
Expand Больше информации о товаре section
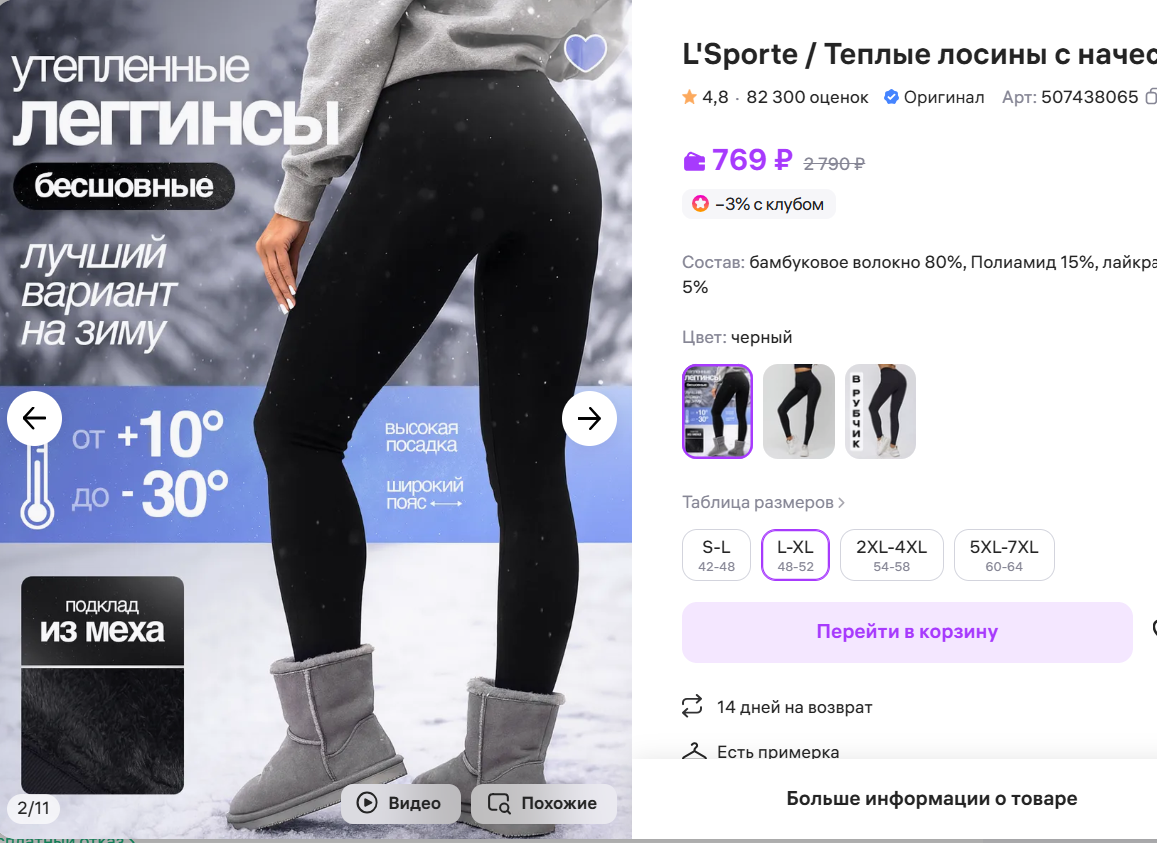point(931,799)
